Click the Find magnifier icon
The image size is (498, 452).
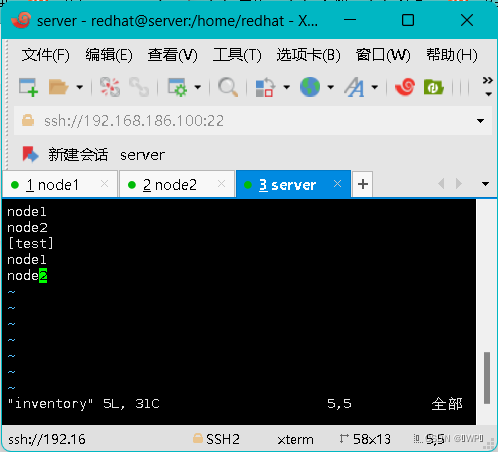point(228,87)
